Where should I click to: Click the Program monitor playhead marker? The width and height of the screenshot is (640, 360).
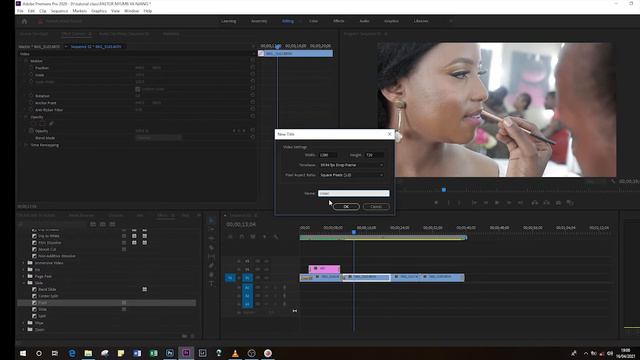[x=444, y=190]
